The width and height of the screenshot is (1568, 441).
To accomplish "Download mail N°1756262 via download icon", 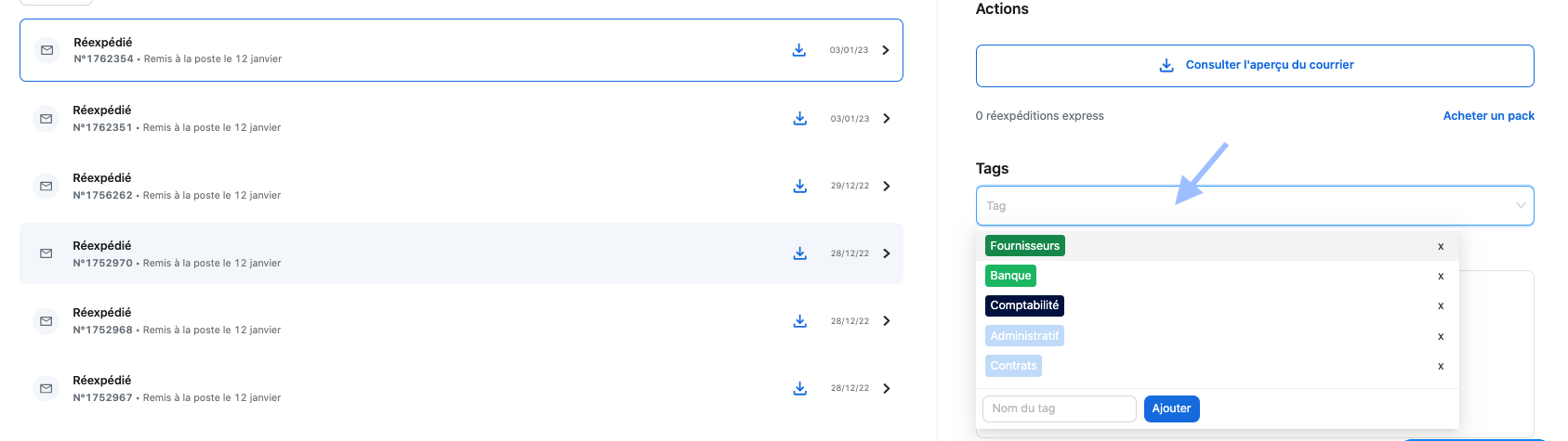I will (799, 187).
